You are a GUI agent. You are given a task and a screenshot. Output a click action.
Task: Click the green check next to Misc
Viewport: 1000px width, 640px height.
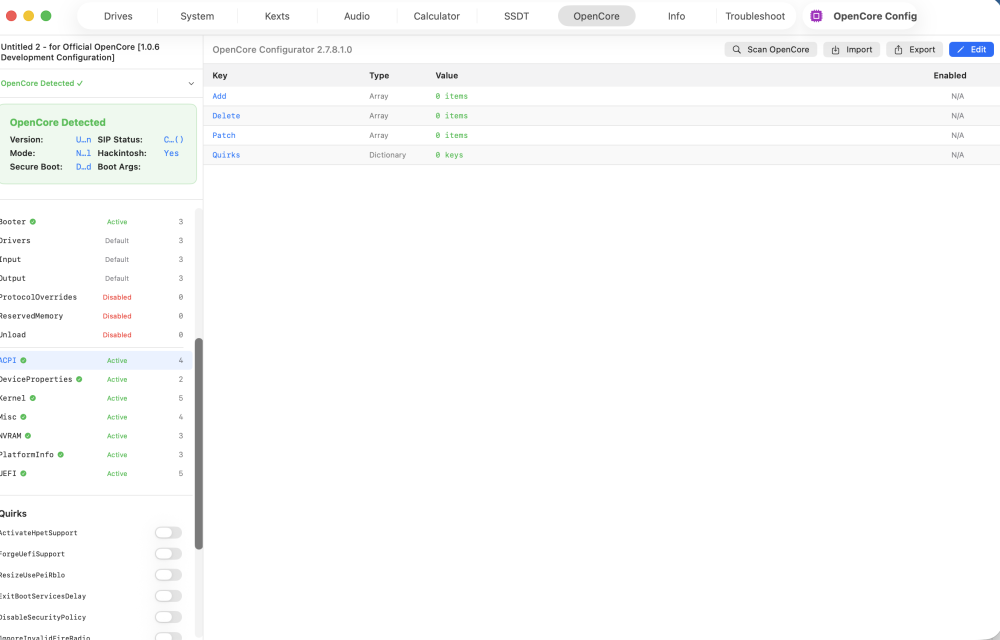(24, 417)
